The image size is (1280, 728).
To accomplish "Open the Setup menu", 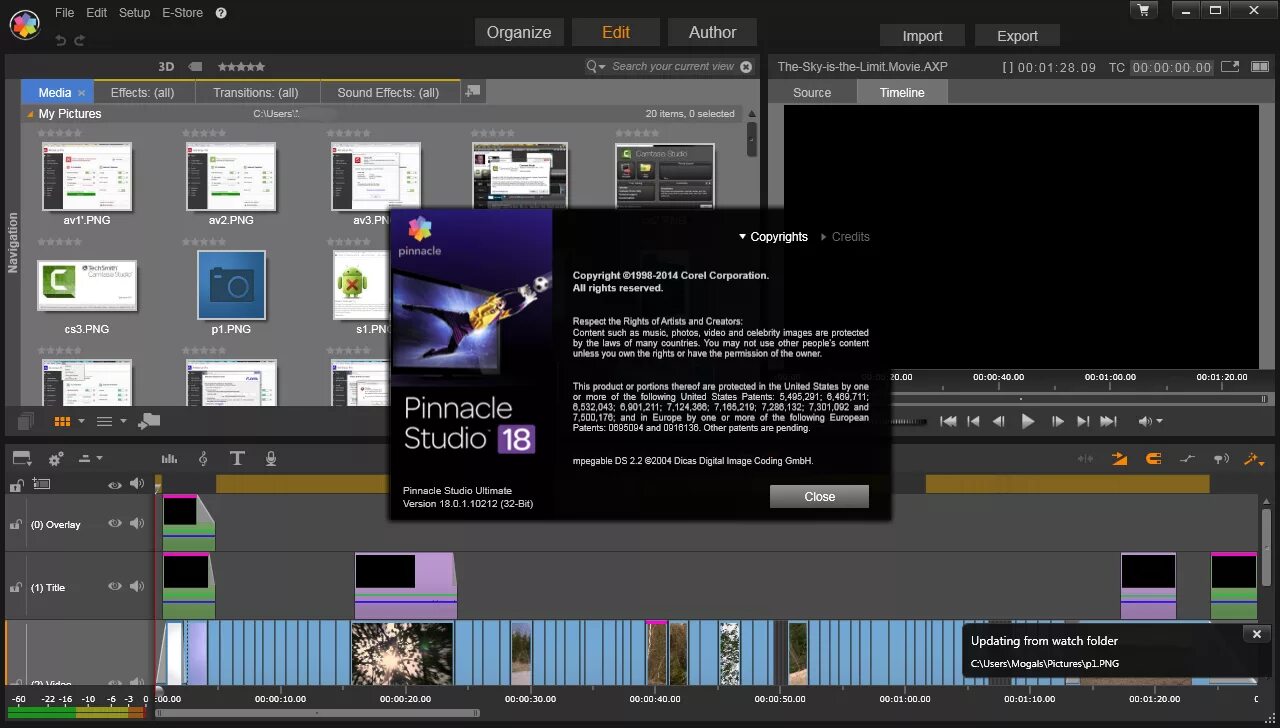I will click(134, 13).
